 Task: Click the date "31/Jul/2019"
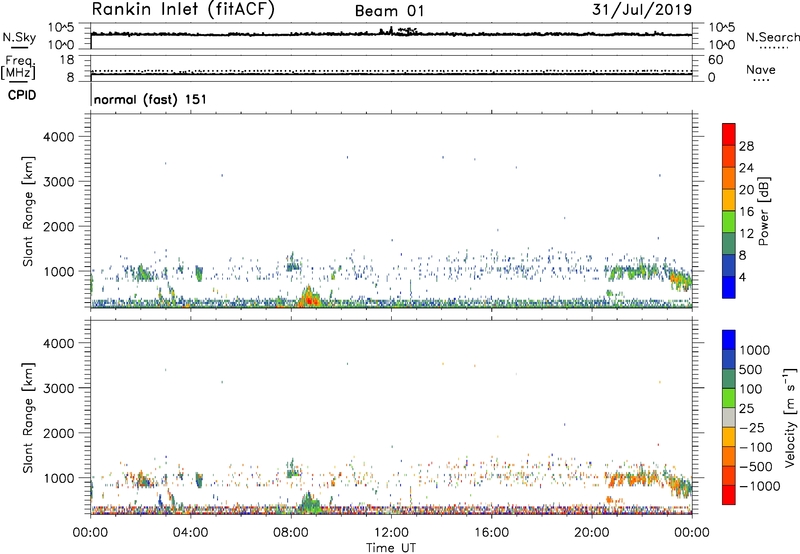[x=642, y=9]
